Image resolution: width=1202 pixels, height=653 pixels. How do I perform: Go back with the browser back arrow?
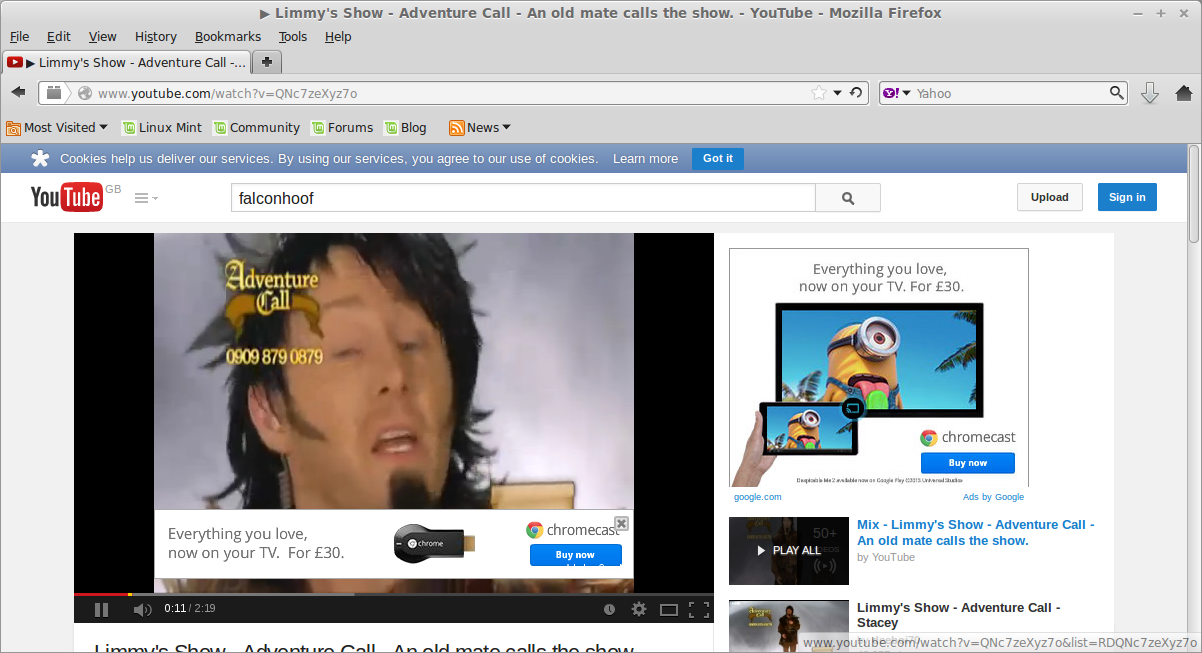[x=18, y=93]
